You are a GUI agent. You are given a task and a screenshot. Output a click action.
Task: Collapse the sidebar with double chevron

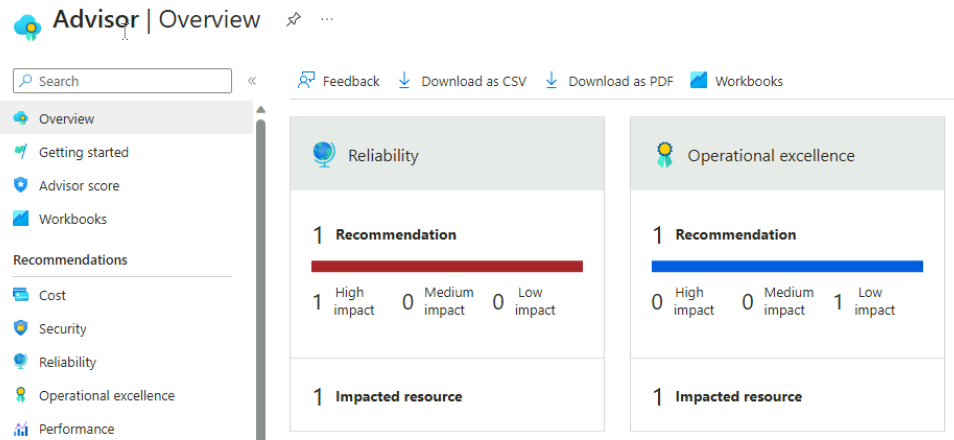pos(252,81)
